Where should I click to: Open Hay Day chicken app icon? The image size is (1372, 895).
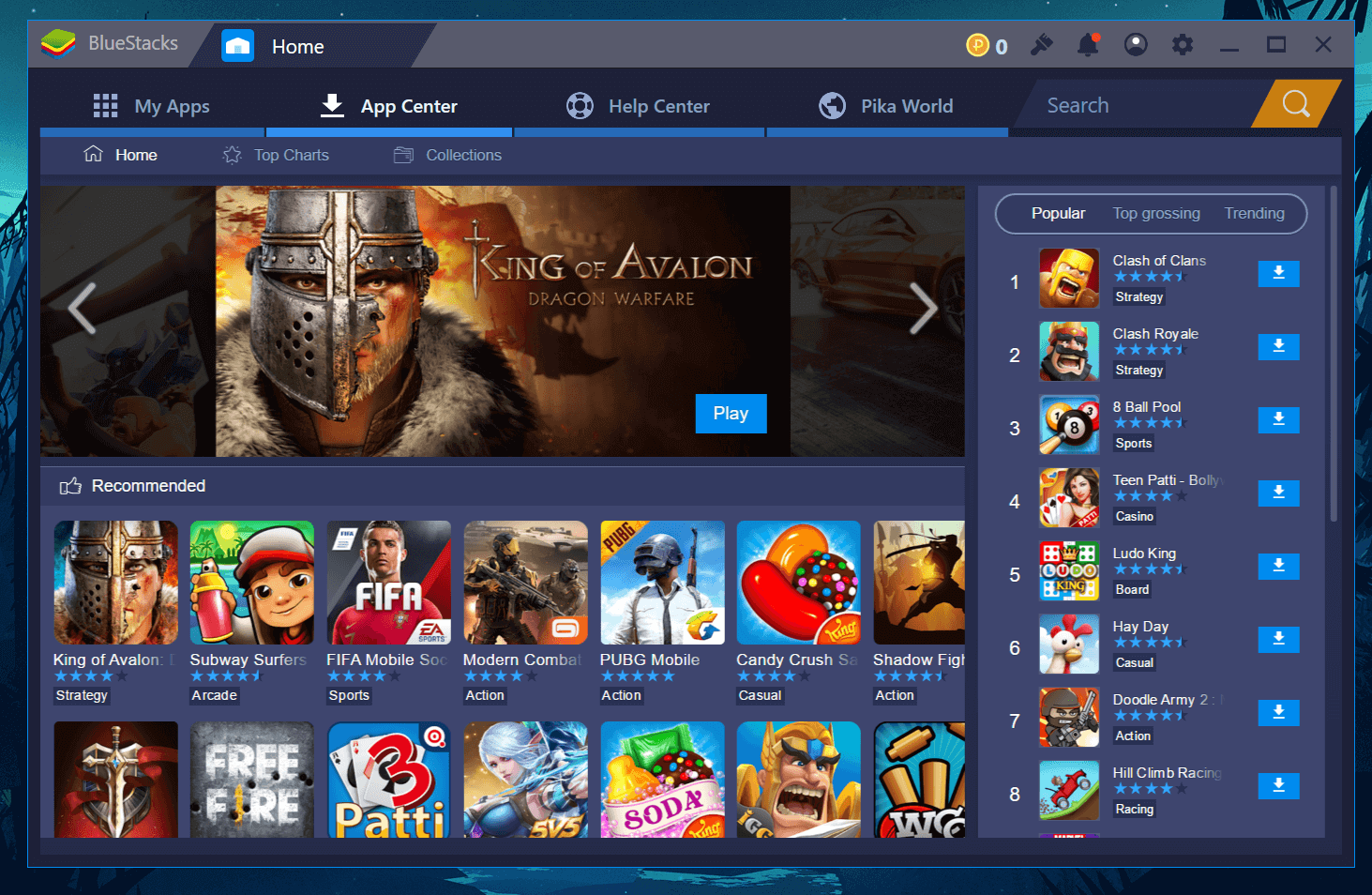pos(1069,644)
